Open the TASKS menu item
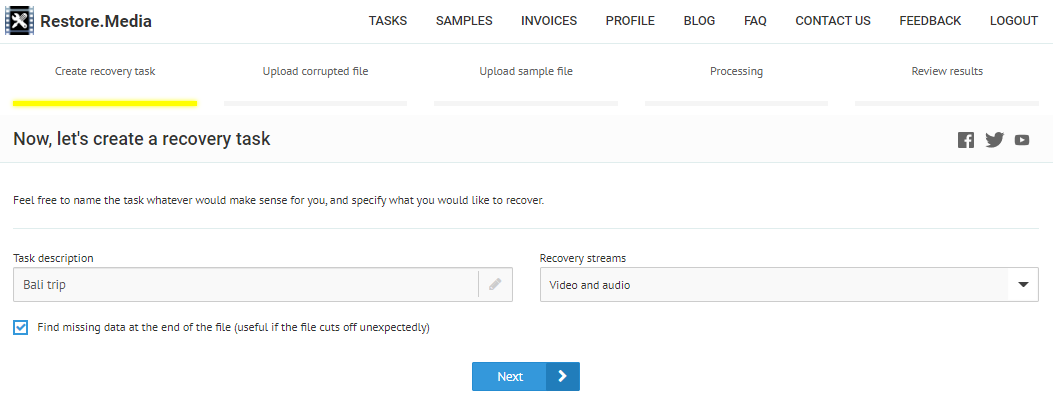 [x=388, y=21]
